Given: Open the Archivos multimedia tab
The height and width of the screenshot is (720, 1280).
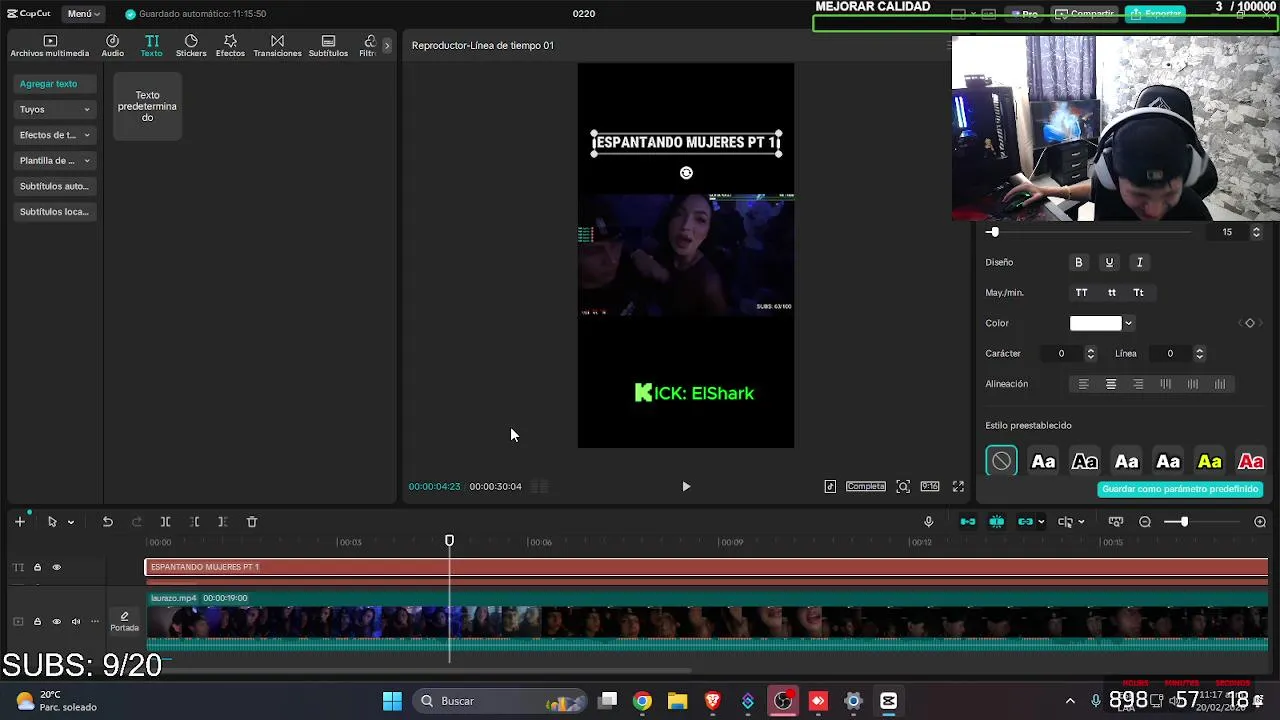Looking at the screenshot, I should click(50, 46).
